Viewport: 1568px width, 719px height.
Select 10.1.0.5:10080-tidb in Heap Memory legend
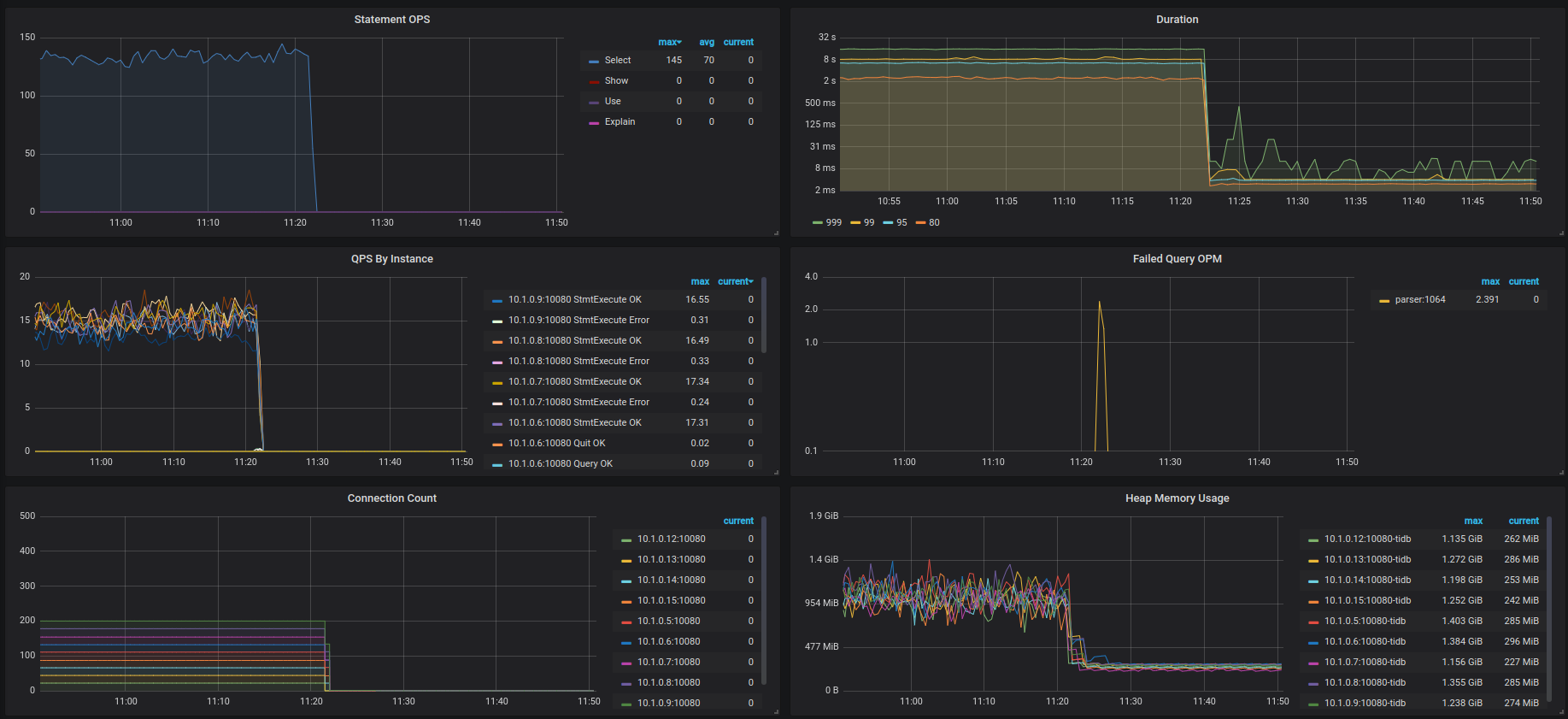tap(1365, 621)
